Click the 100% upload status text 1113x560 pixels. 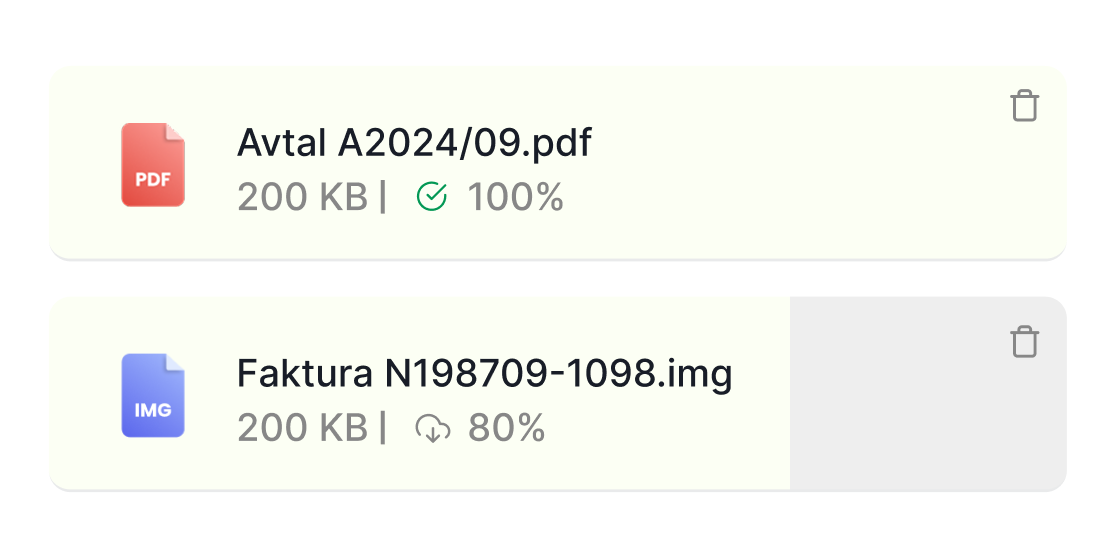point(516,198)
